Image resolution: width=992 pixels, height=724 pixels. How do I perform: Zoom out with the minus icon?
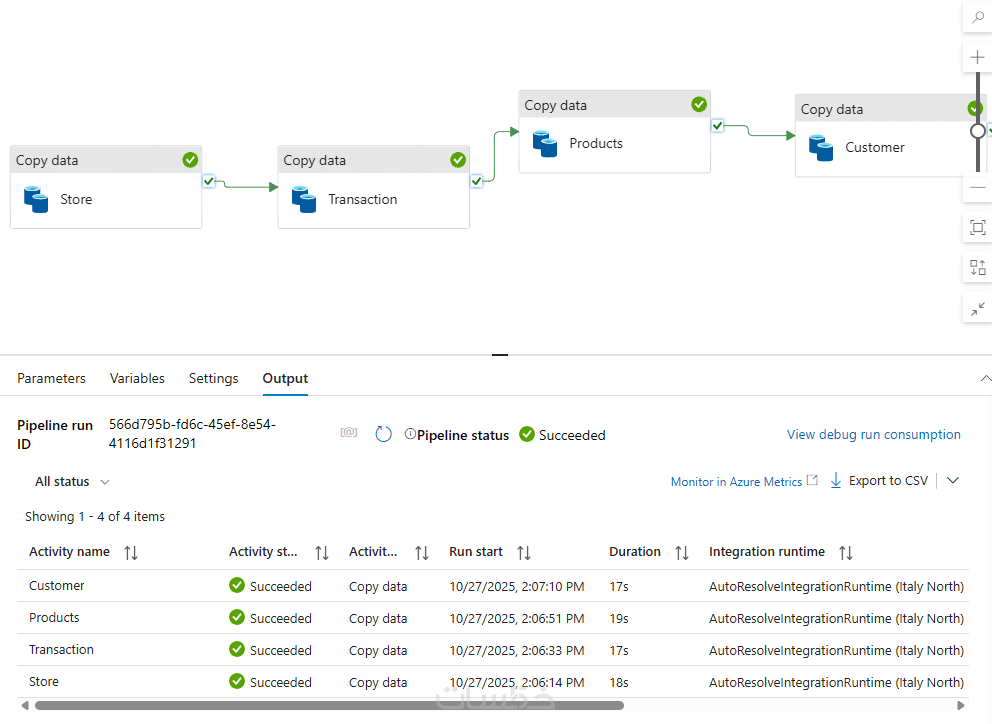coord(977,187)
